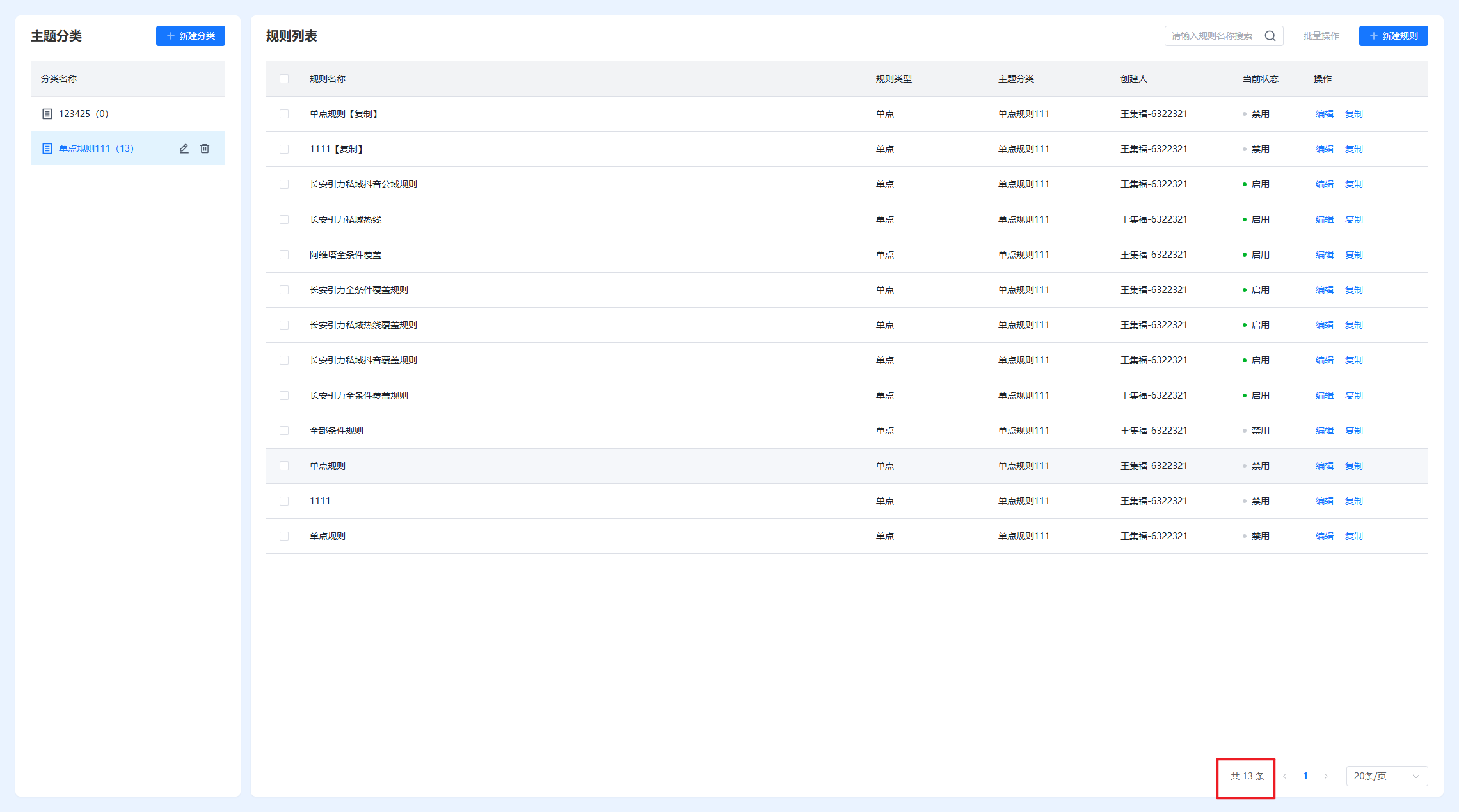
Task: Check the box for 长安引力私域热线
Action: [284, 219]
